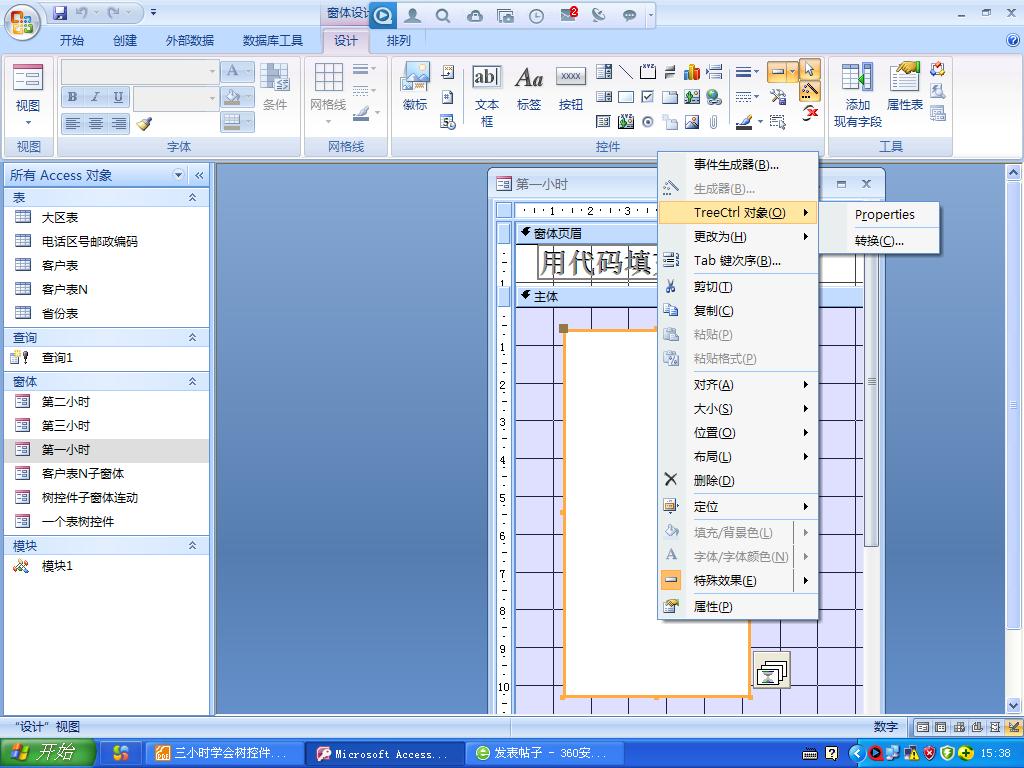Open the Property Sheet (属性表)

pos(904,89)
